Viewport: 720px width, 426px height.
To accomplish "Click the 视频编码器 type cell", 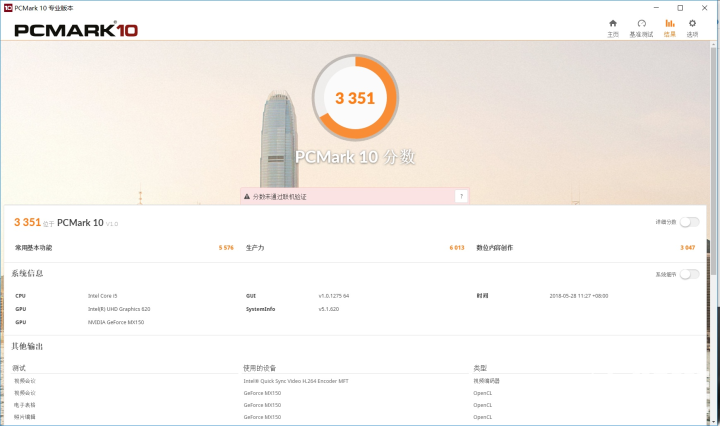I will tap(486, 381).
